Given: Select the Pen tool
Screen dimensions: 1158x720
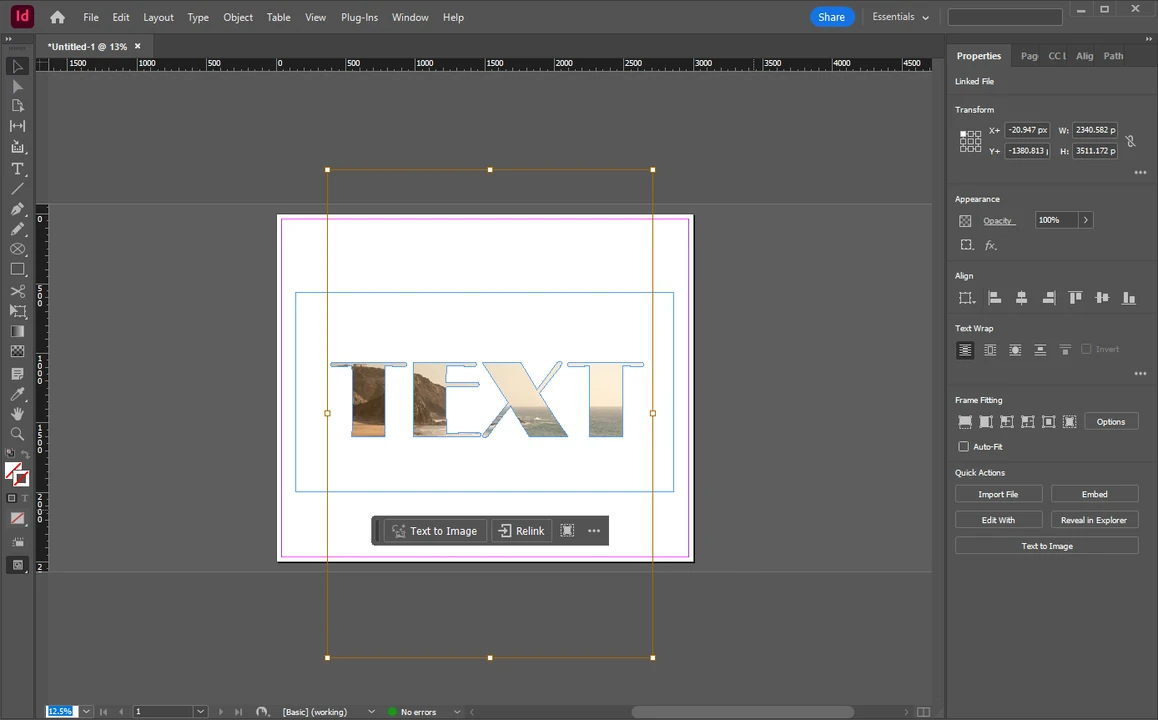Looking at the screenshot, I should pos(18,209).
